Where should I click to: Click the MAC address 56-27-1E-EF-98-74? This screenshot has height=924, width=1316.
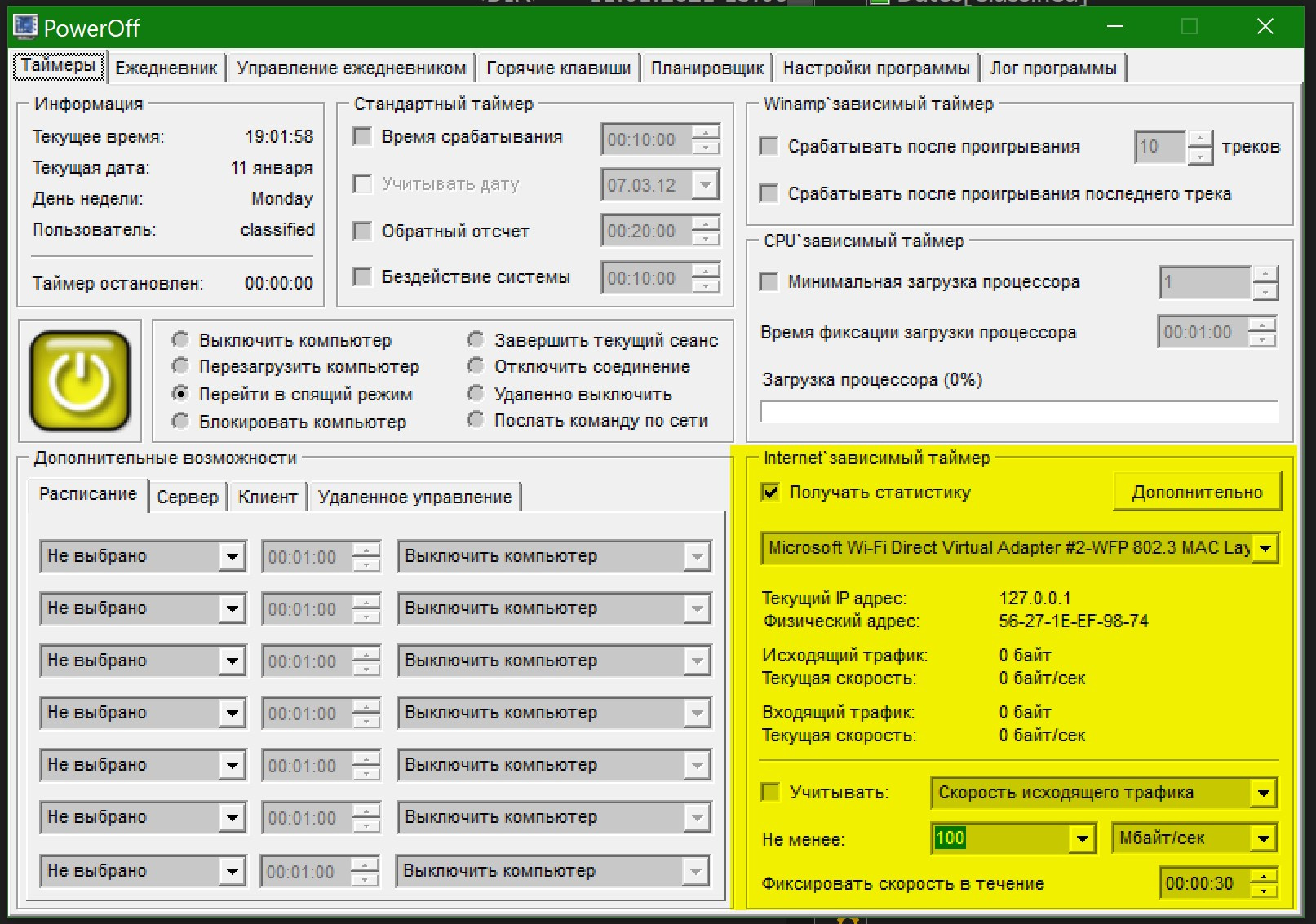pyautogui.click(x=1074, y=621)
